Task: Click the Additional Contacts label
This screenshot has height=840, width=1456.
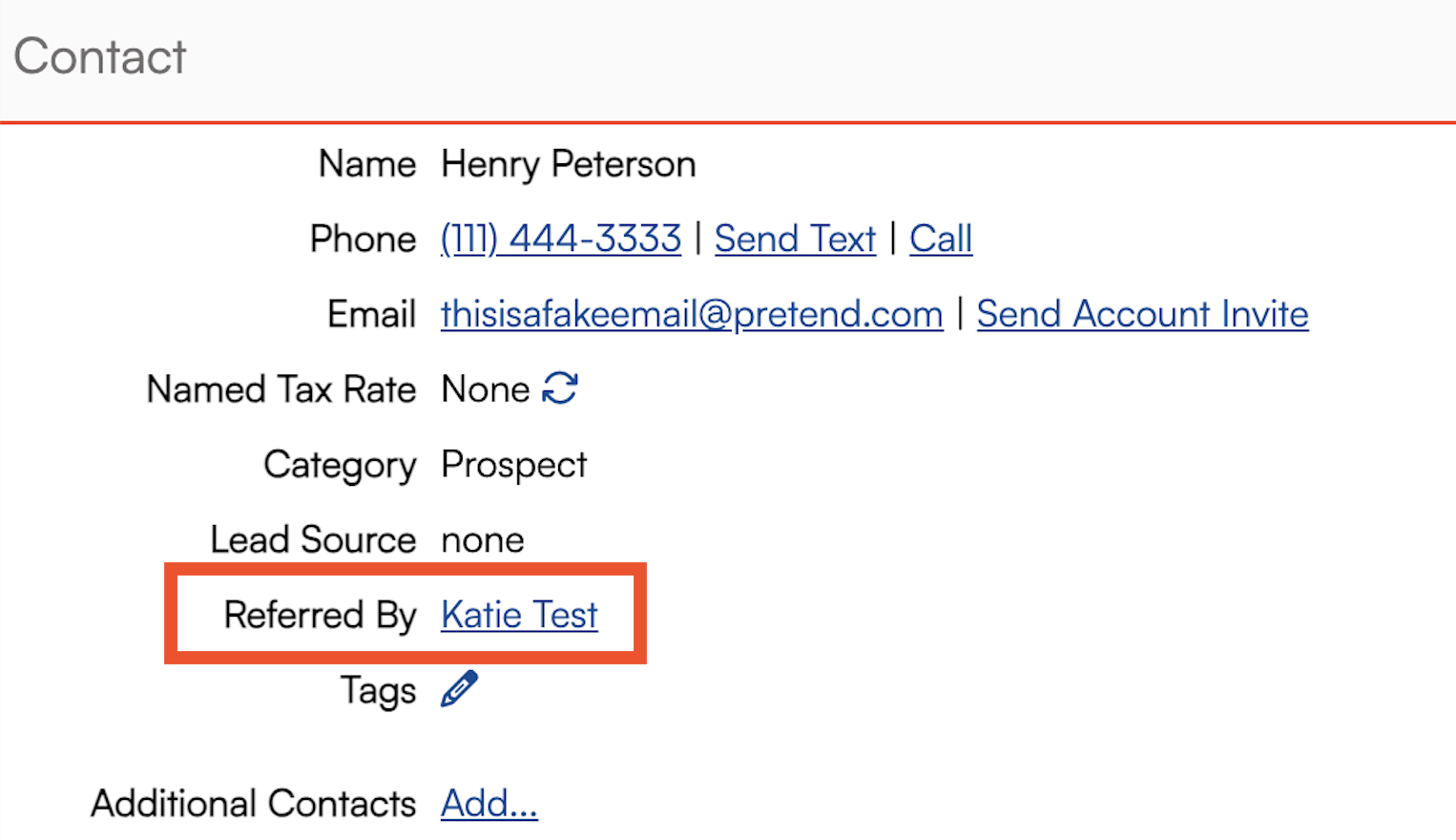Action: 254,804
